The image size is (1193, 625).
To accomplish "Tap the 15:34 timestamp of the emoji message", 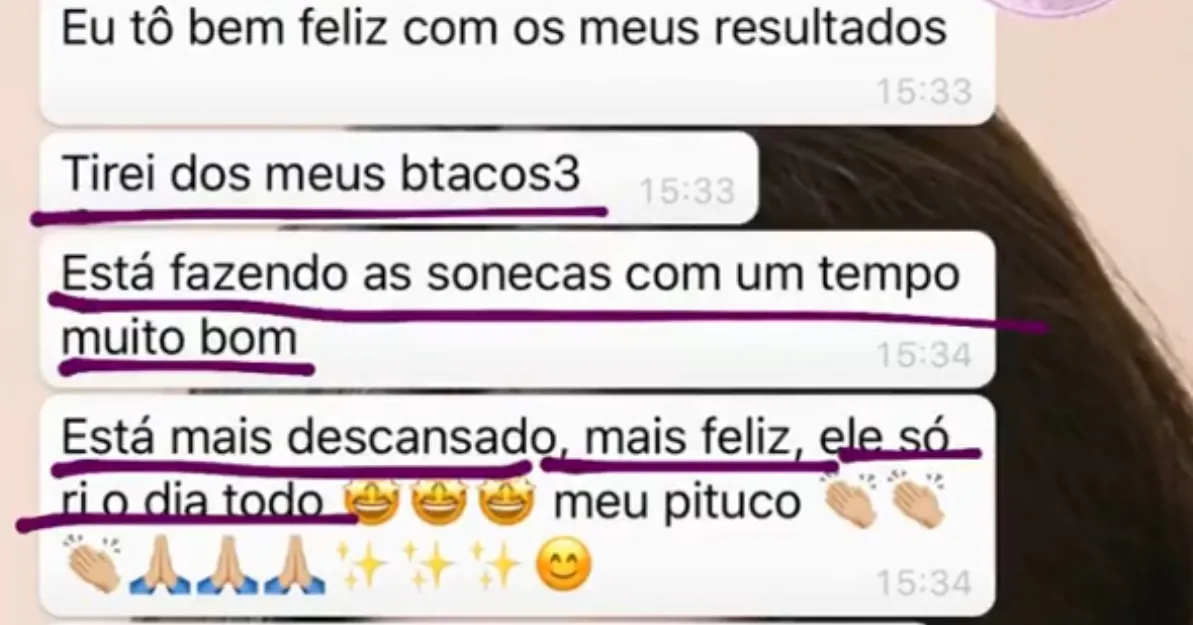I will (924, 584).
